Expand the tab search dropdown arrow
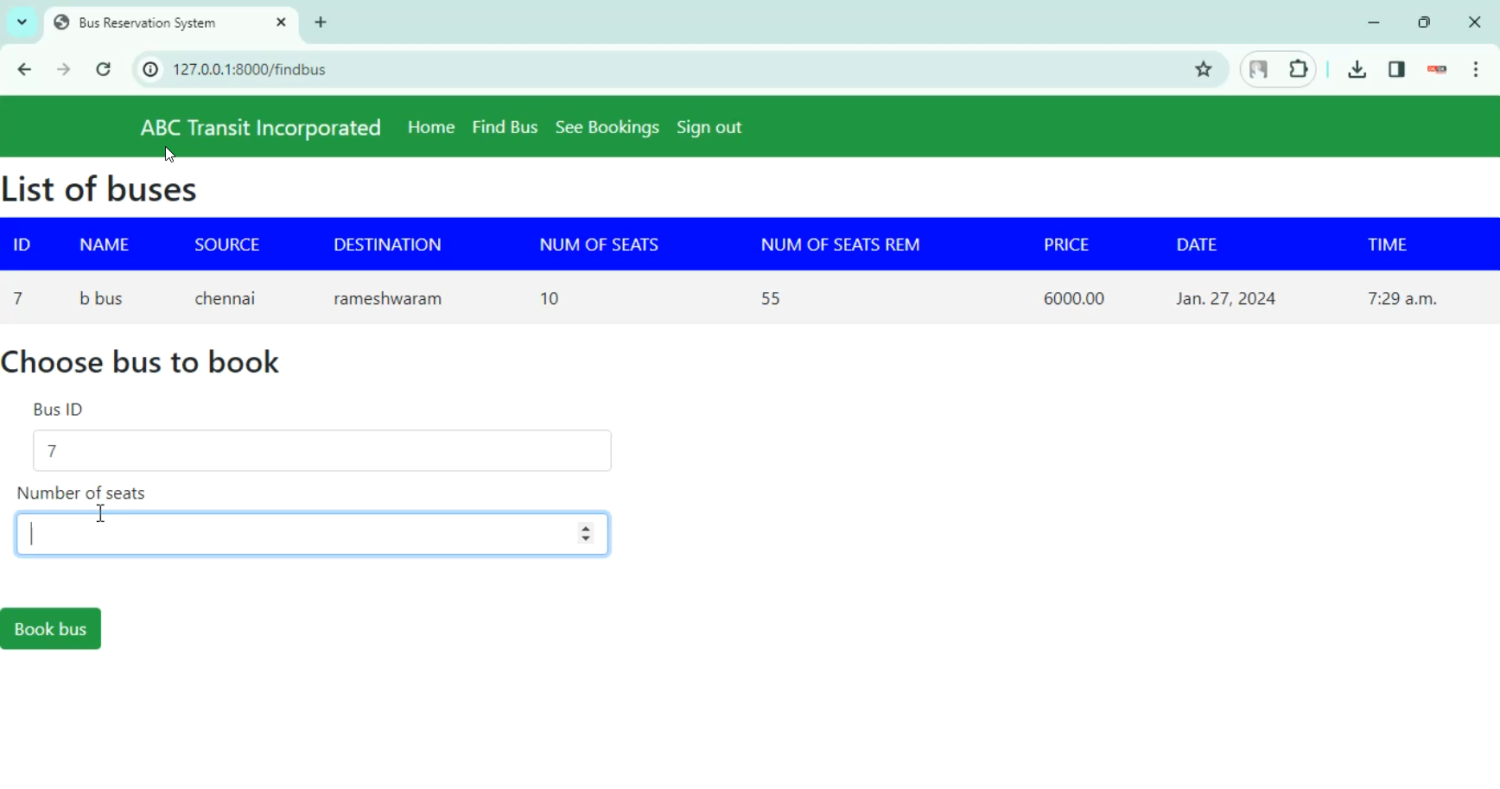Viewport: 1500px width, 789px height. click(21, 22)
